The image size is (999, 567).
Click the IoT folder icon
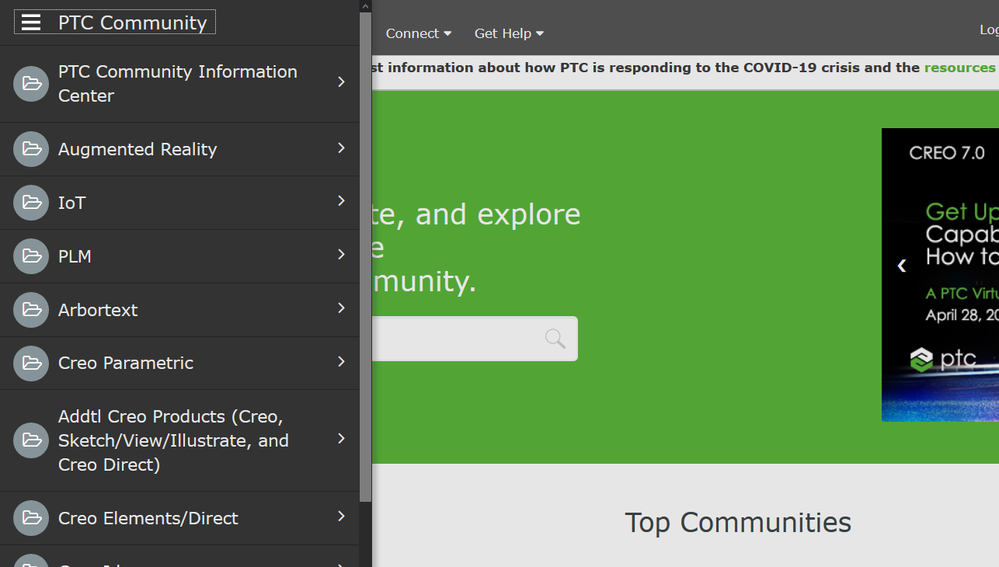(31, 203)
